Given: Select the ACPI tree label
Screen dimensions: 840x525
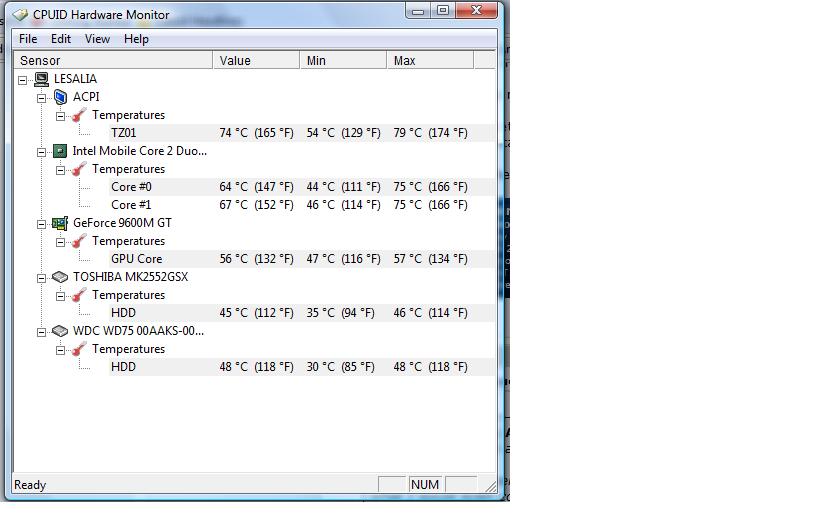Looking at the screenshot, I should (x=86, y=97).
